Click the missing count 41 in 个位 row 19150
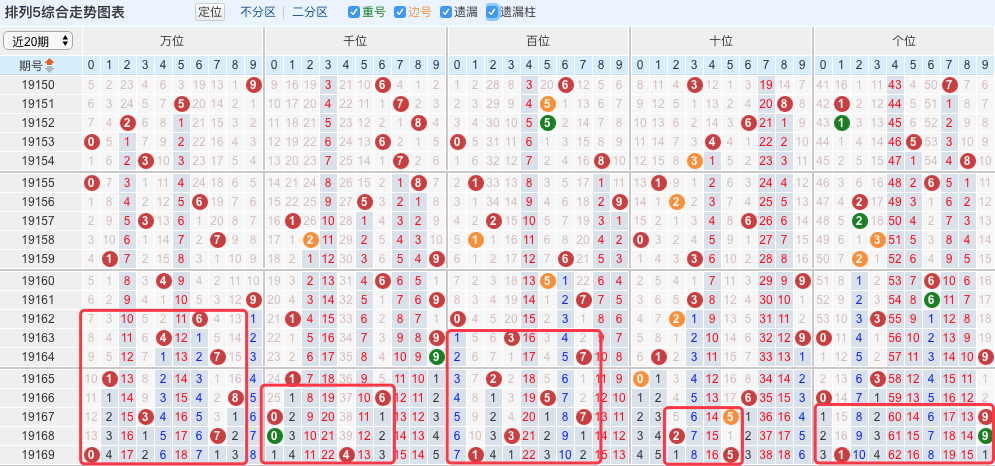 [823, 84]
